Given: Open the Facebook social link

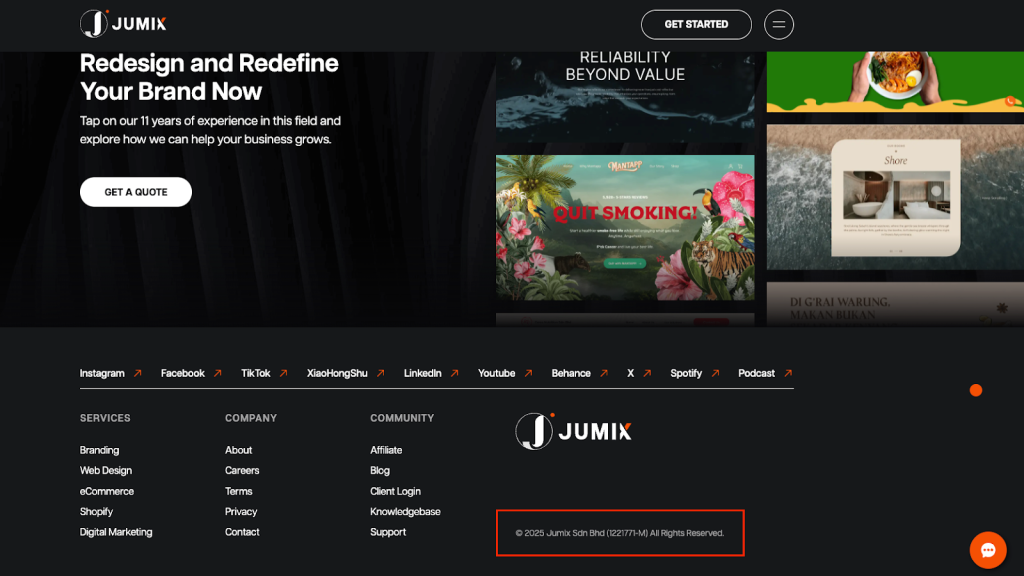Looking at the screenshot, I should click(x=183, y=373).
